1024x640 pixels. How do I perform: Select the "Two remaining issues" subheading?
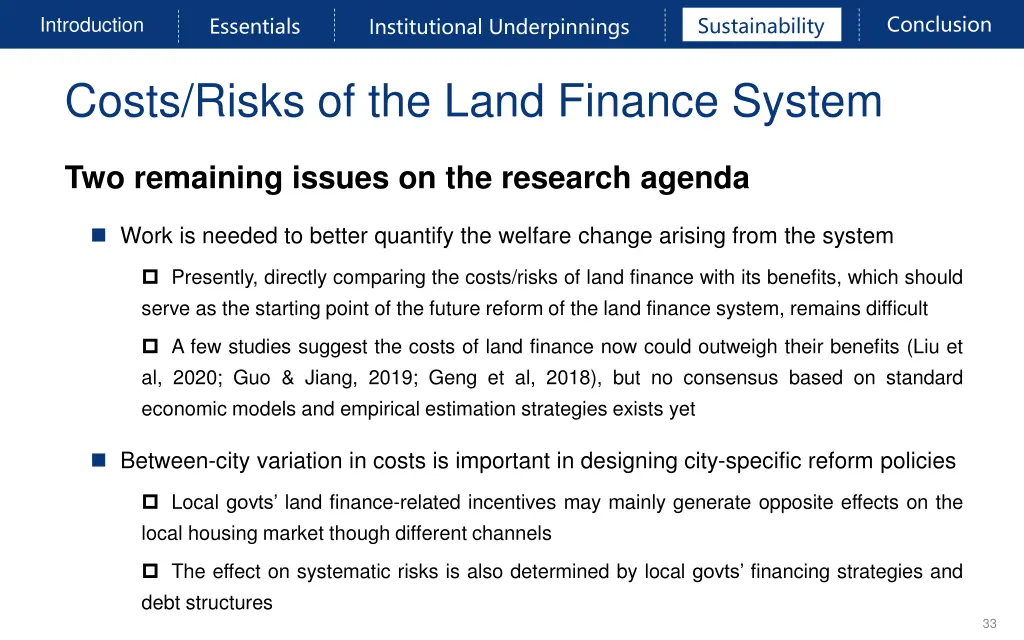point(406,178)
